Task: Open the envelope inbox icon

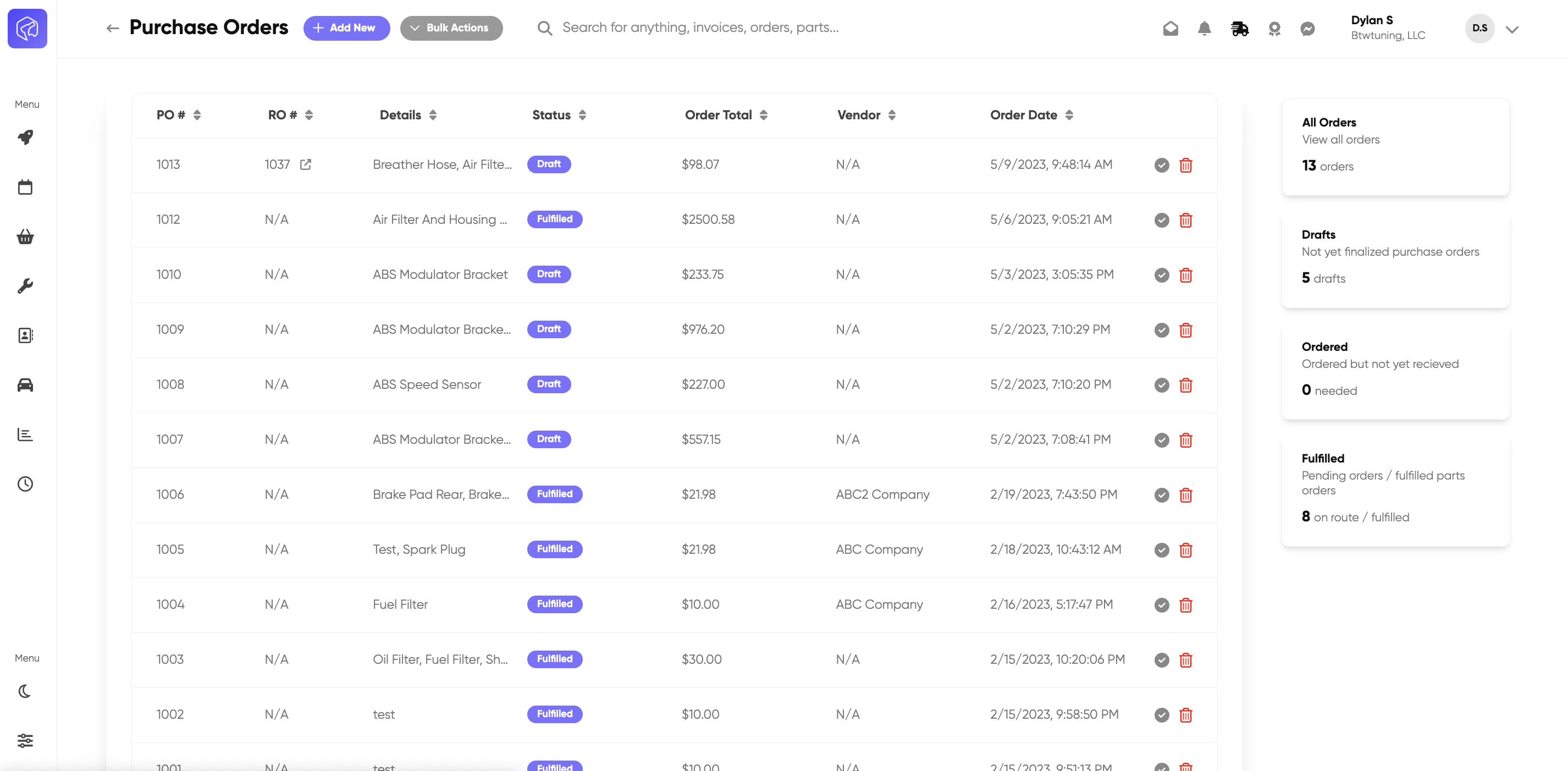Action: [x=1171, y=29]
